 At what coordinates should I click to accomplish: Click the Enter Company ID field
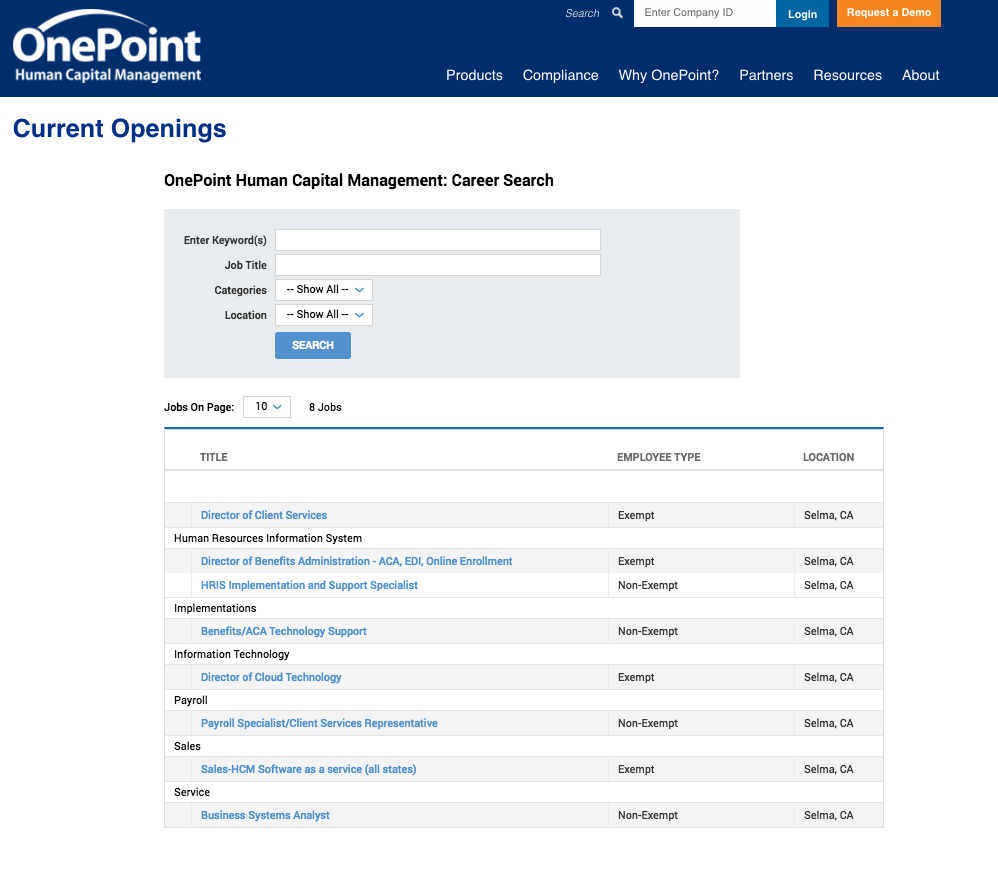tap(704, 13)
